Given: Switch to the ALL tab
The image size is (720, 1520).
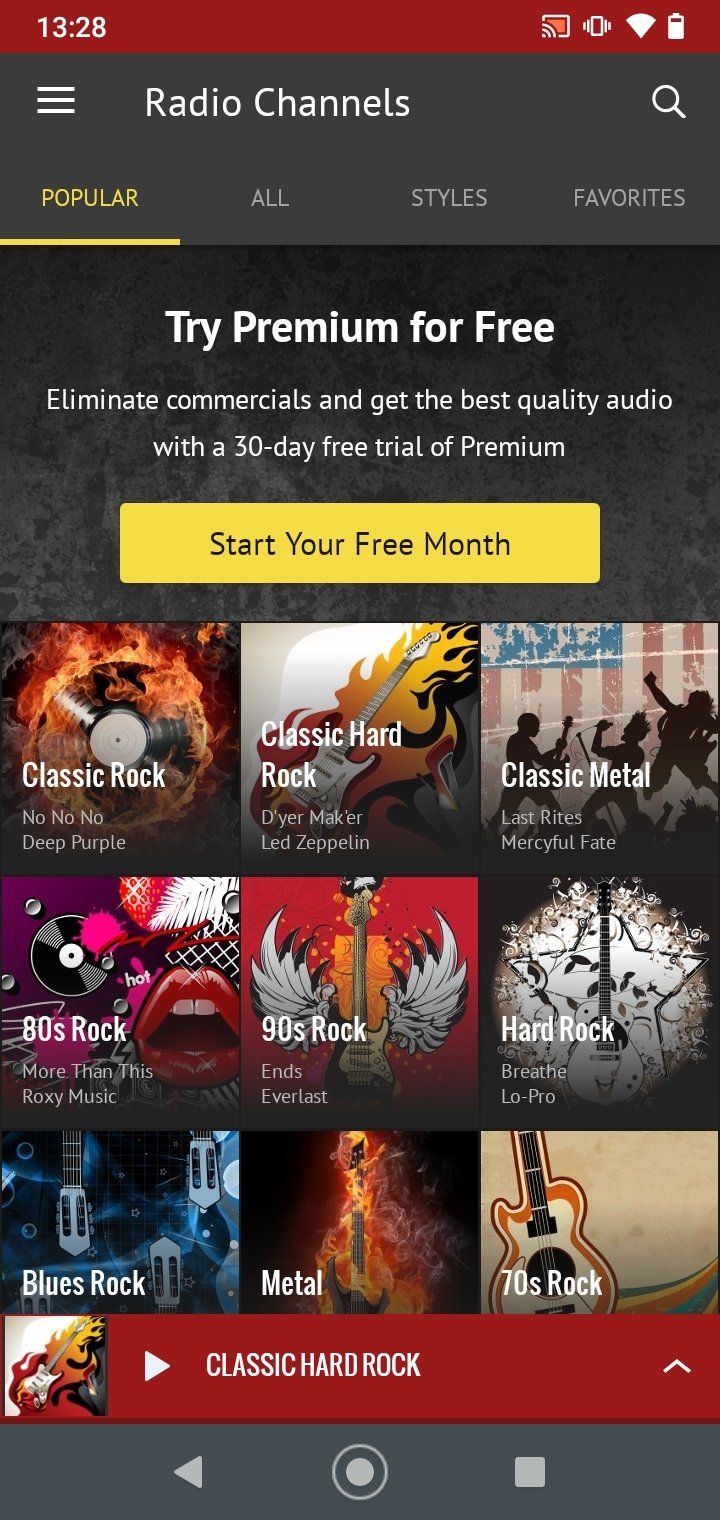Looking at the screenshot, I should point(270,198).
